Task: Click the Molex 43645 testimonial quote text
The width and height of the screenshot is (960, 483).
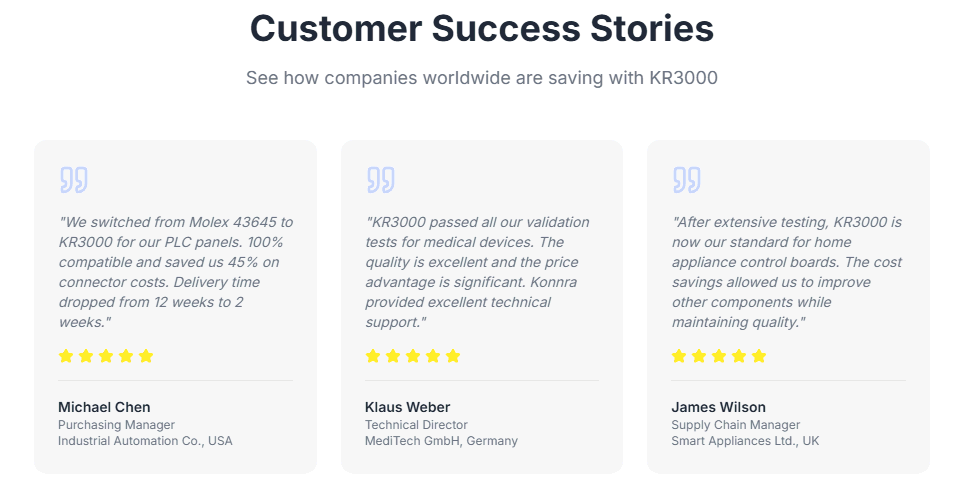Action: click(x=175, y=272)
